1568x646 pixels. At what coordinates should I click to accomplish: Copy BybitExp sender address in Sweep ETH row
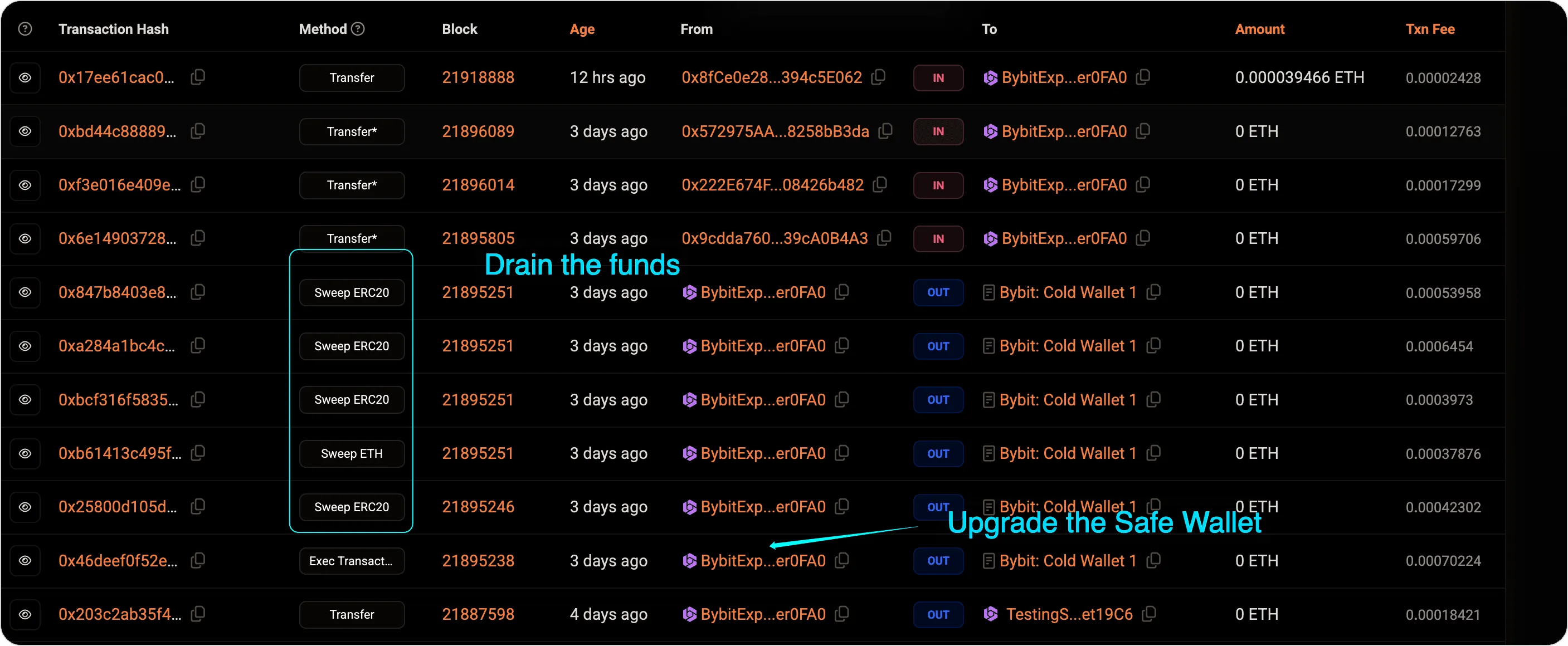[842, 453]
